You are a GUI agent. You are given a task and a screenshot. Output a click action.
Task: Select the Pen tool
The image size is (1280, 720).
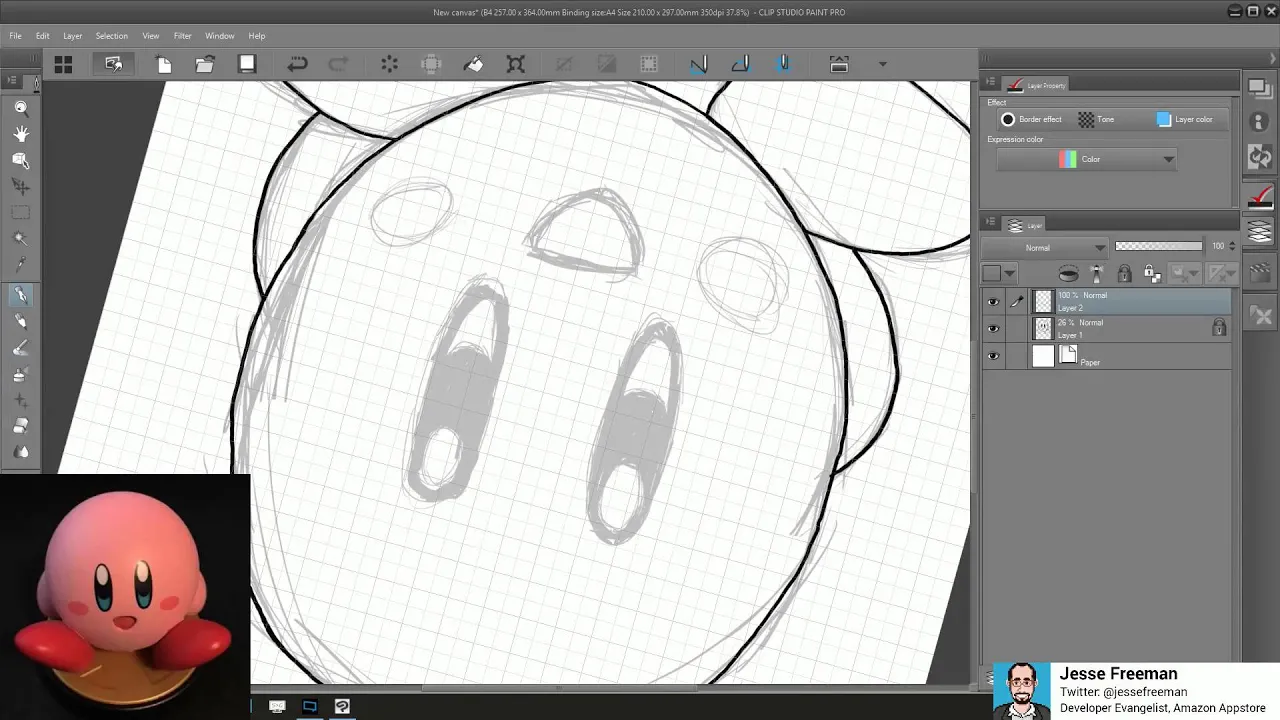pyautogui.click(x=20, y=295)
